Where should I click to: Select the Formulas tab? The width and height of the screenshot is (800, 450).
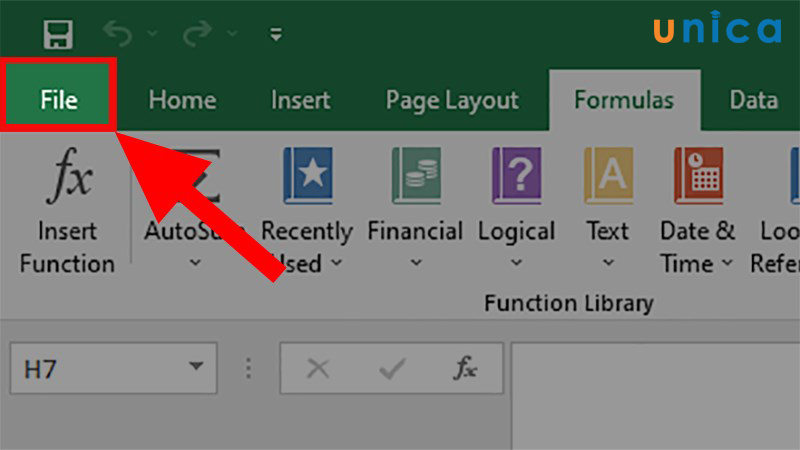coord(624,100)
